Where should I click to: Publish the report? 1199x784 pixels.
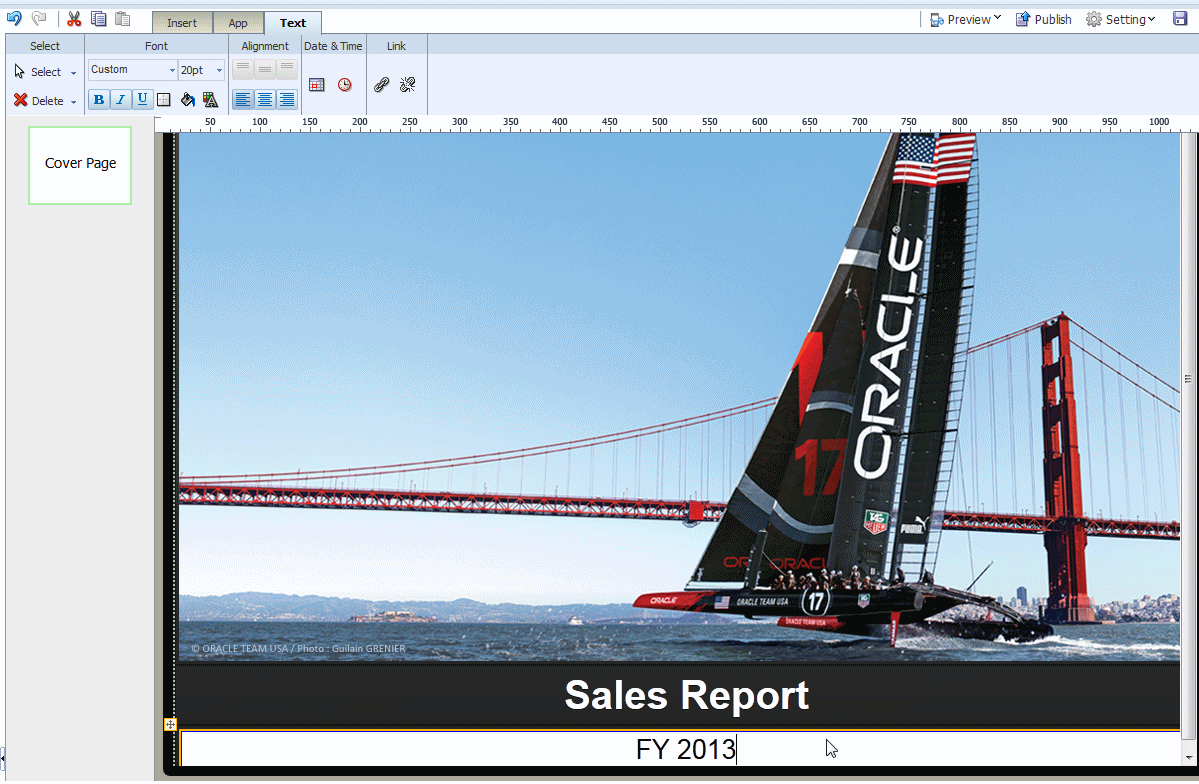click(1044, 19)
